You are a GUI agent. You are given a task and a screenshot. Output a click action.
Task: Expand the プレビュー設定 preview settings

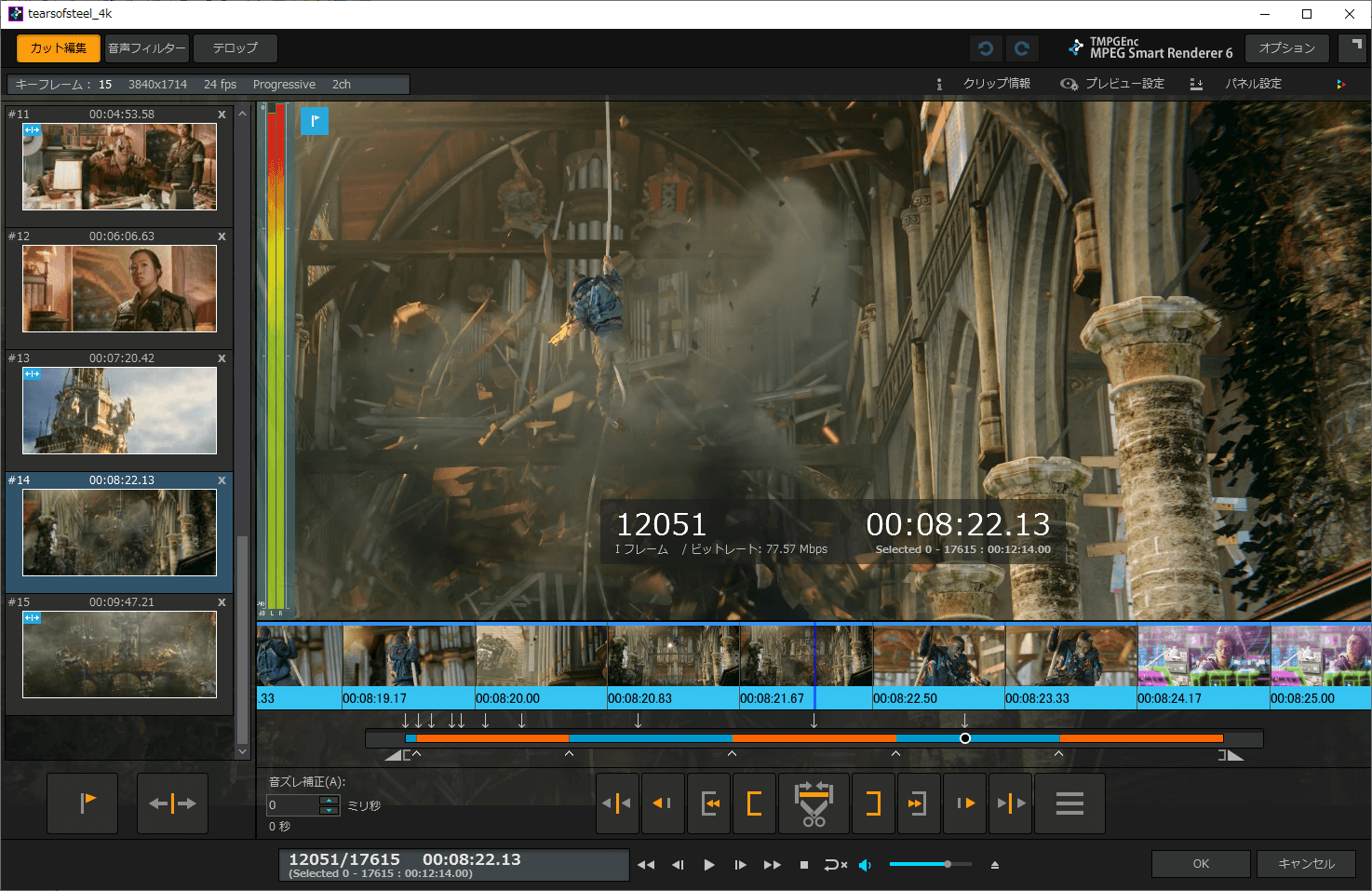click(x=1123, y=84)
